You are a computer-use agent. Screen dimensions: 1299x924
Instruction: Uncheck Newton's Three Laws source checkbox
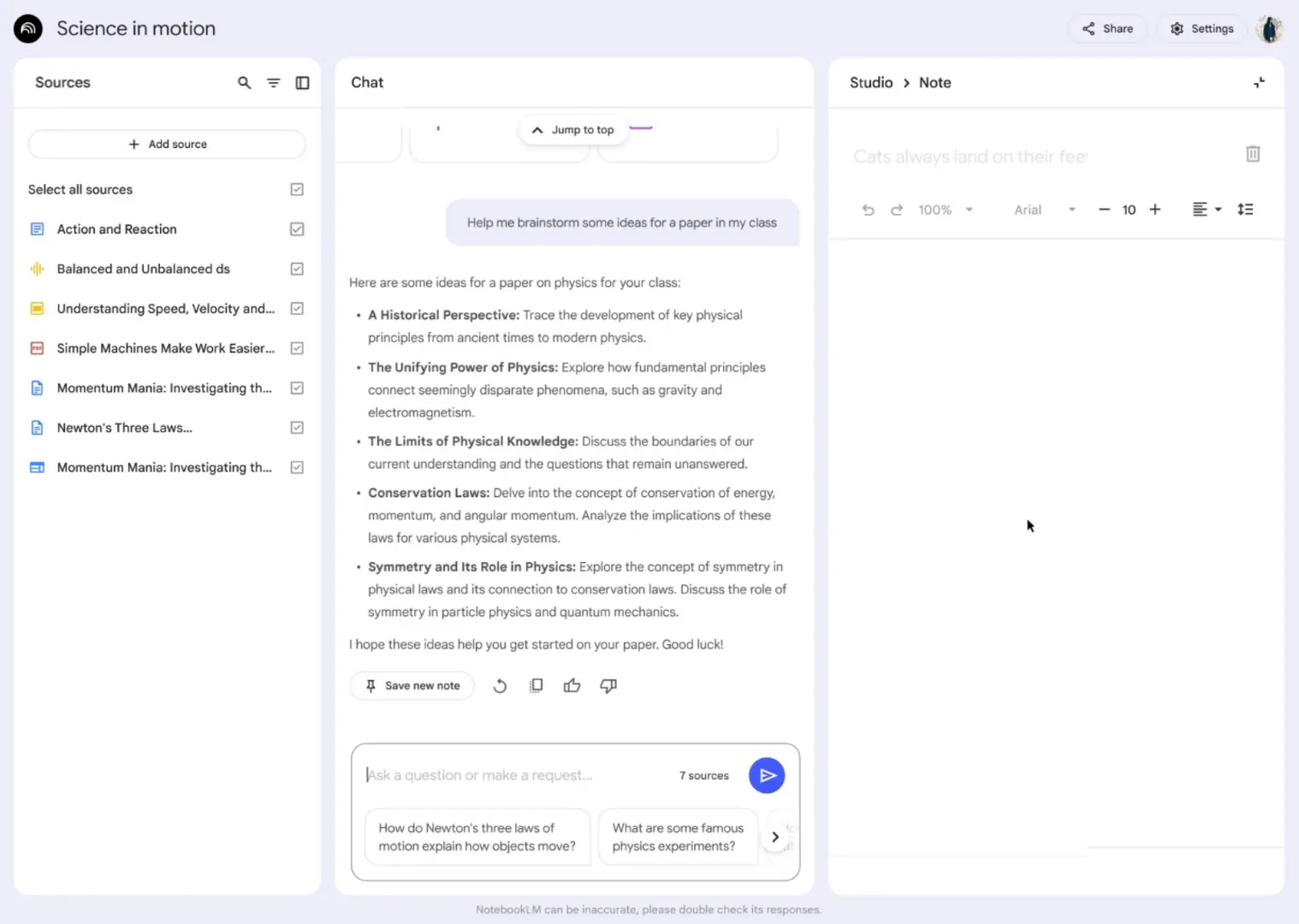pos(297,428)
